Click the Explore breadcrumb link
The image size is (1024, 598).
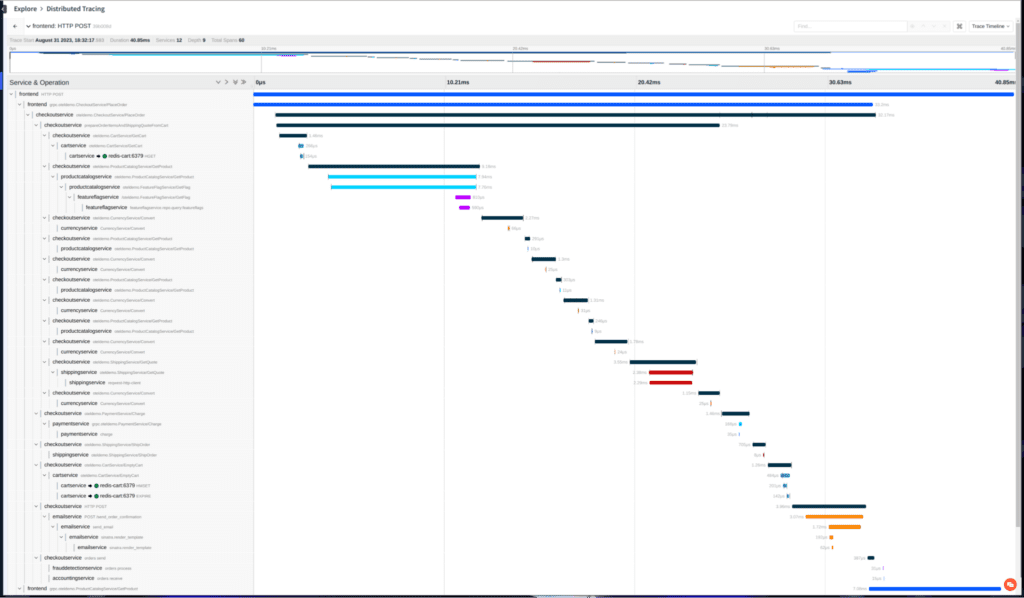pyautogui.click(x=25, y=8)
